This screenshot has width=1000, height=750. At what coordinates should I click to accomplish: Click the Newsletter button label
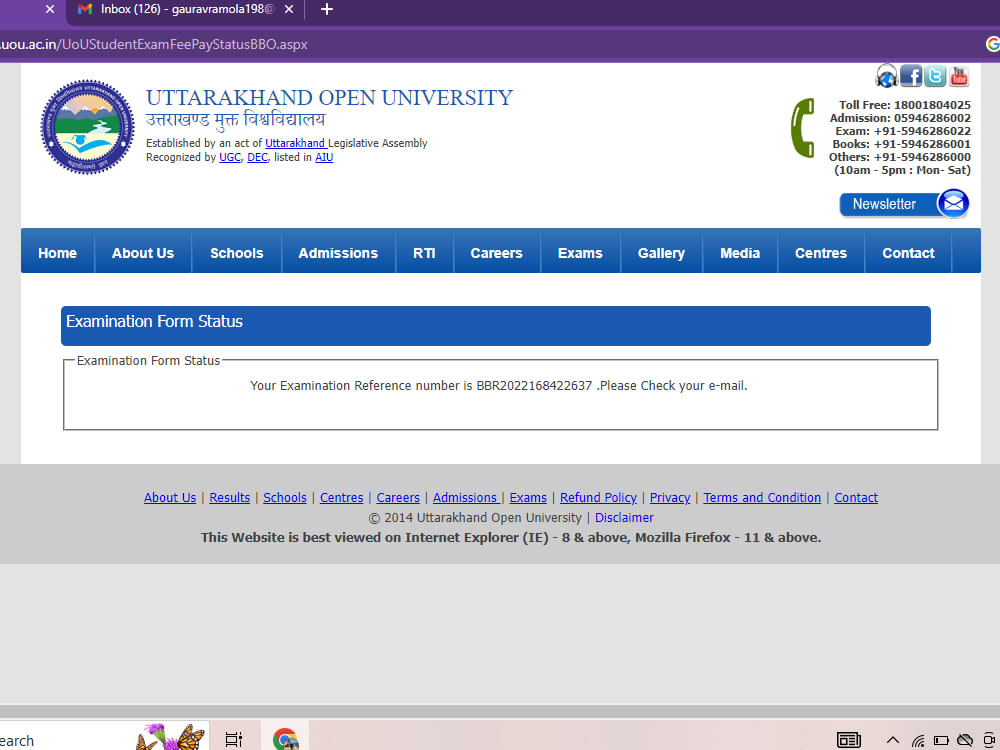coord(884,204)
